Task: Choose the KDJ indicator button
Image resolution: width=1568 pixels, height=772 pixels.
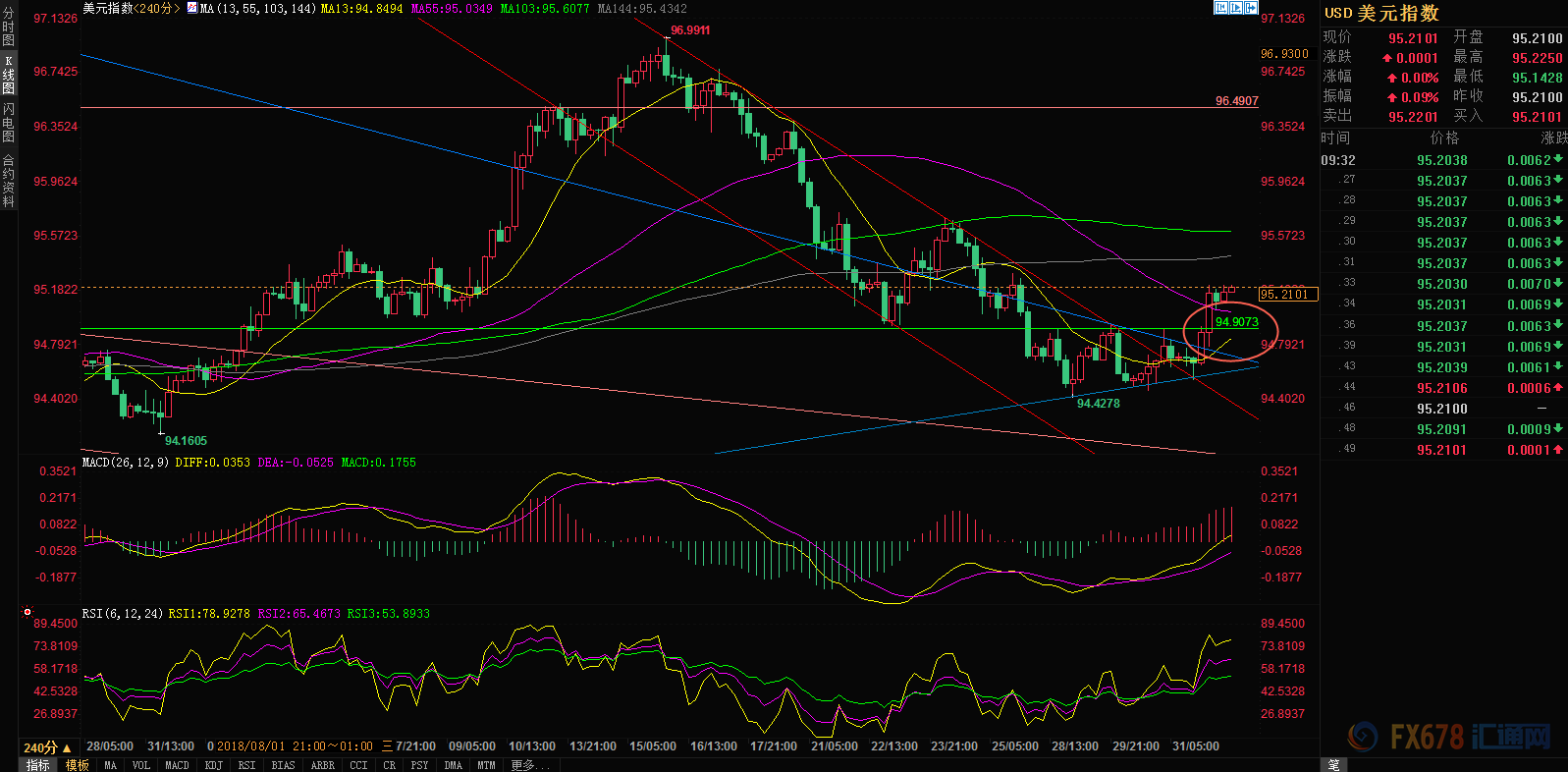Action: click(213, 765)
